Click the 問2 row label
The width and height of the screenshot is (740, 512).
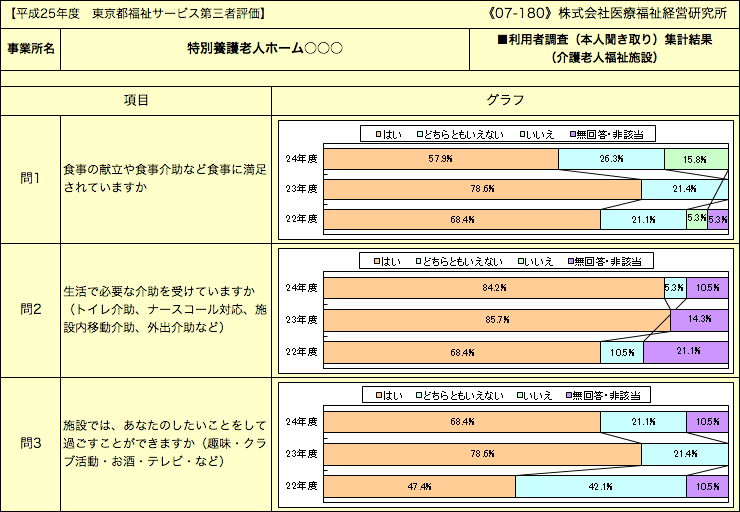[31, 309]
